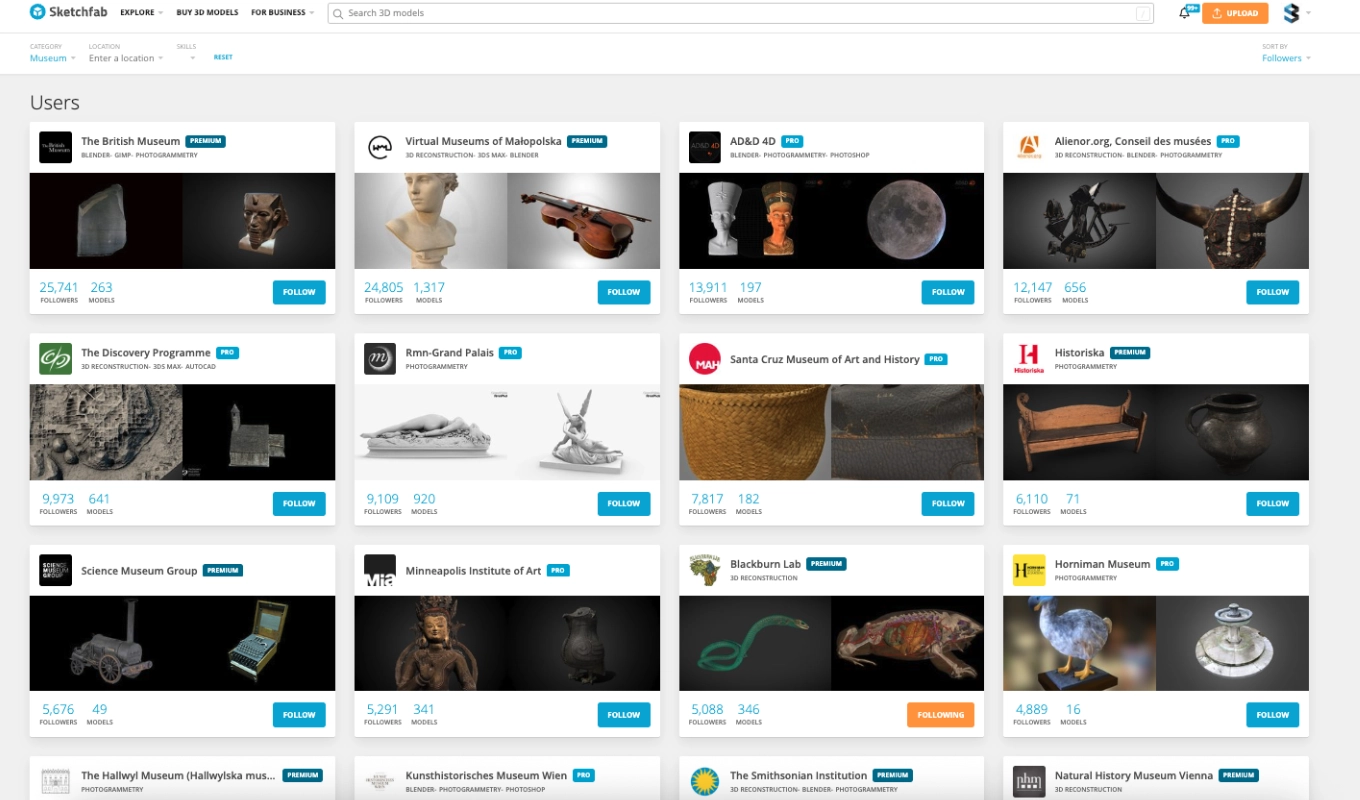Click the PRO badge beside Horniman Museum

1167,564
